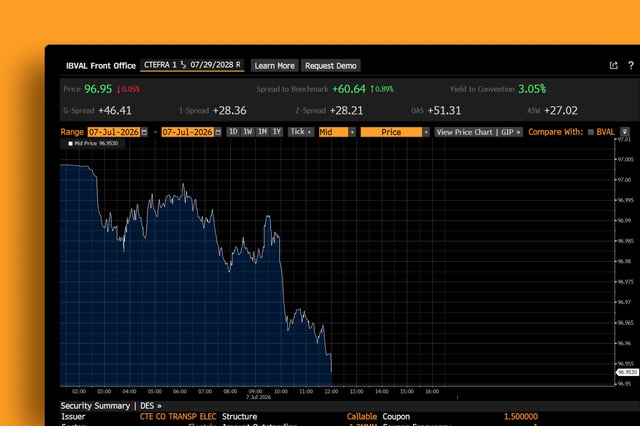Viewport: 640px width, 426px height.
Task: Click the OAS value +51.31
Action: pyautogui.click(x=444, y=111)
